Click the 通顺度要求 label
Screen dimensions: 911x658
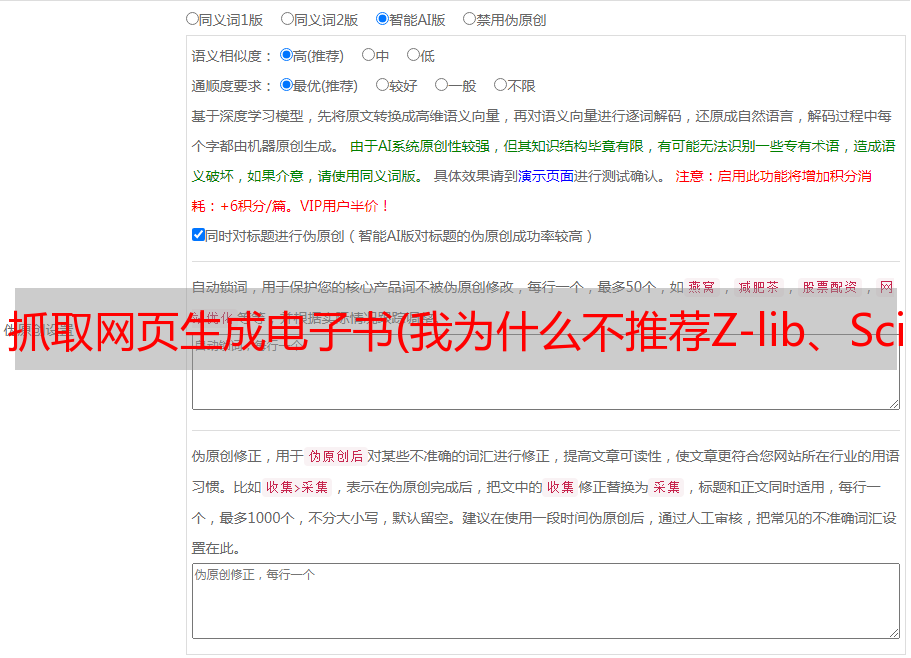[232, 86]
